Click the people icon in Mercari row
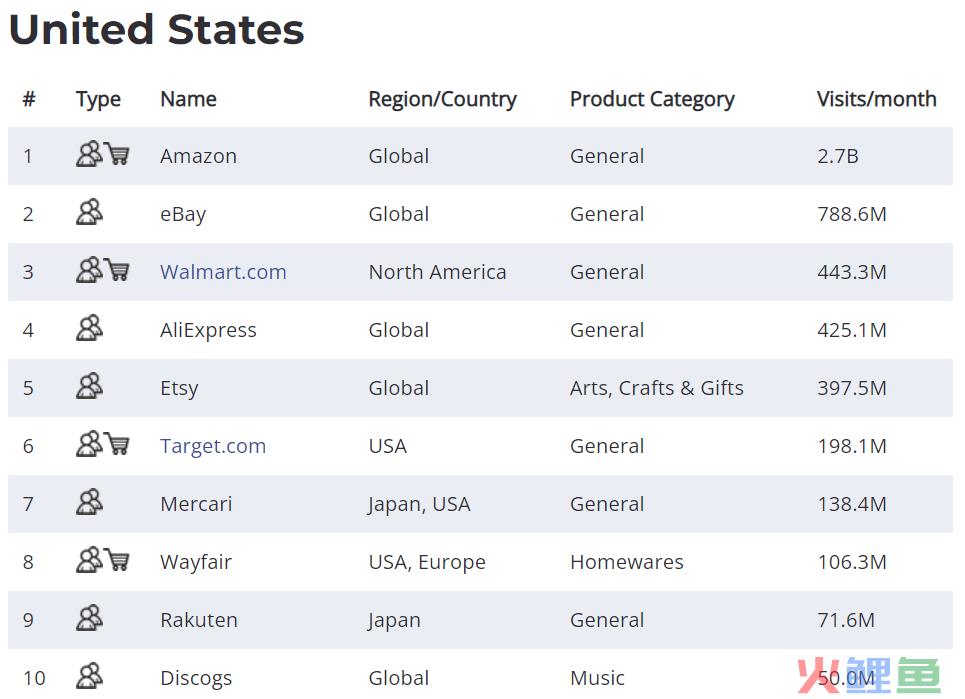Image resolution: width=965 pixels, height=699 pixels. click(89, 502)
